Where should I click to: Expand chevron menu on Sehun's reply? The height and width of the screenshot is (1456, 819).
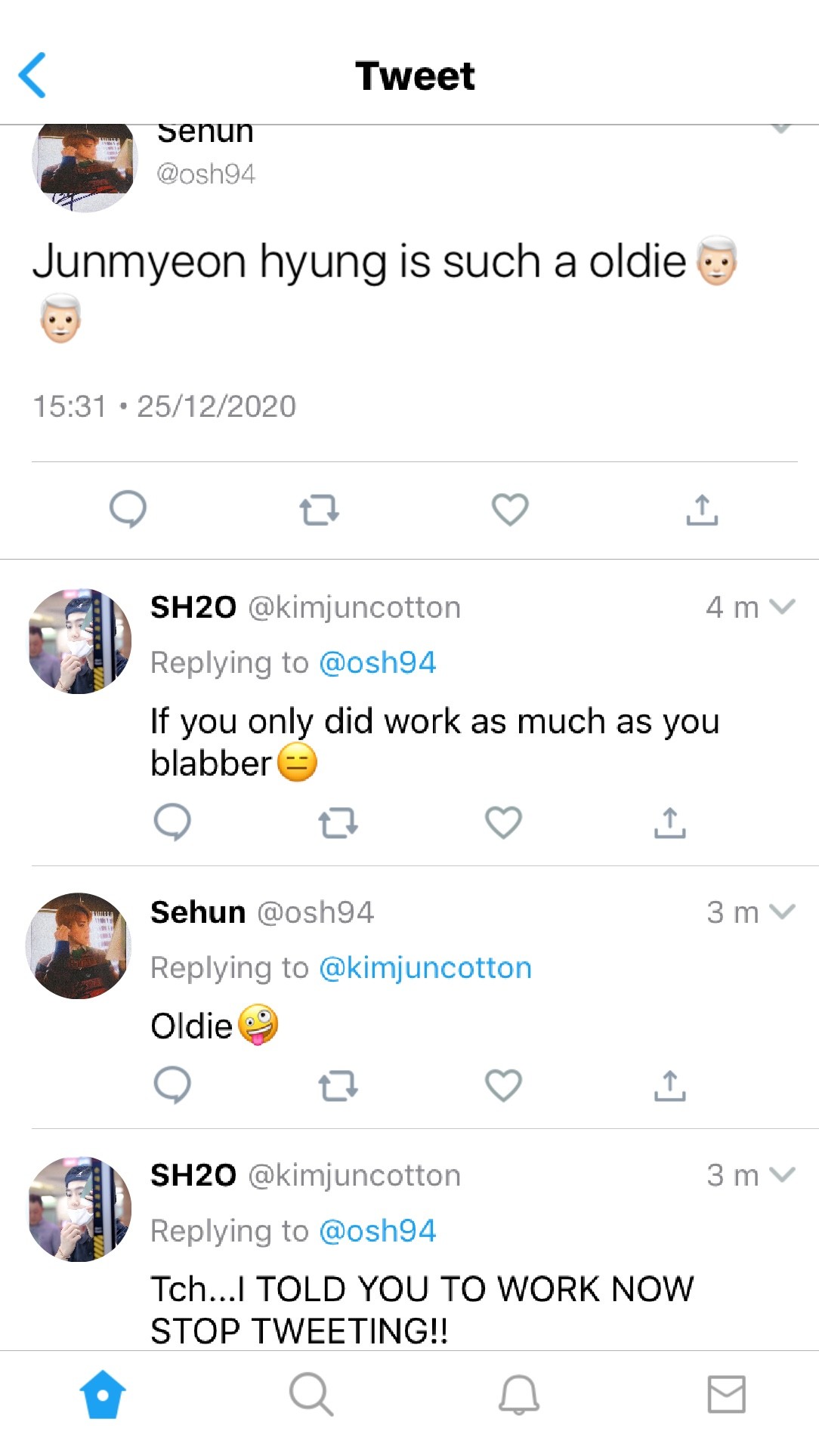782,912
